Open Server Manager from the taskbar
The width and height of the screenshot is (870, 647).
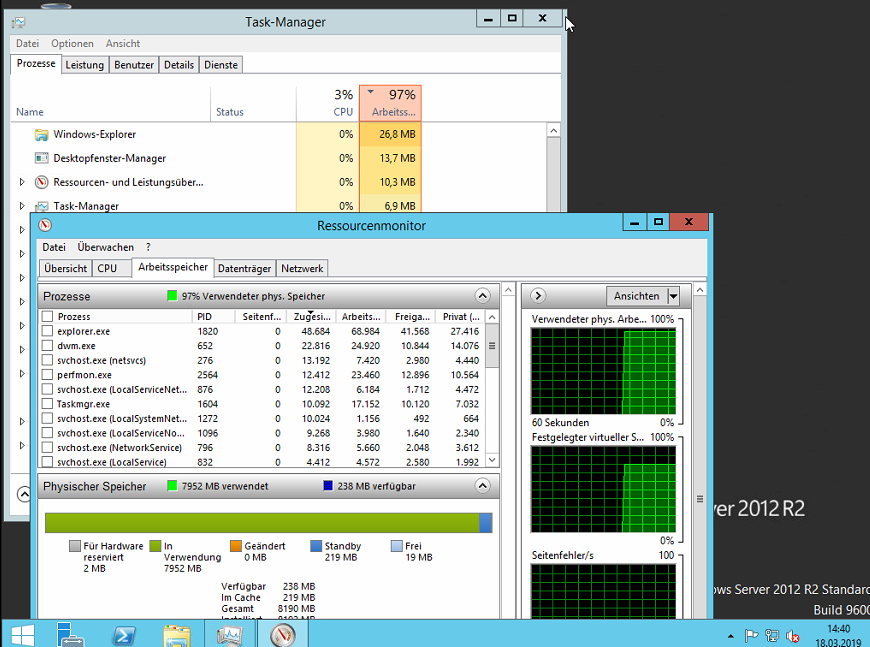tap(69, 634)
